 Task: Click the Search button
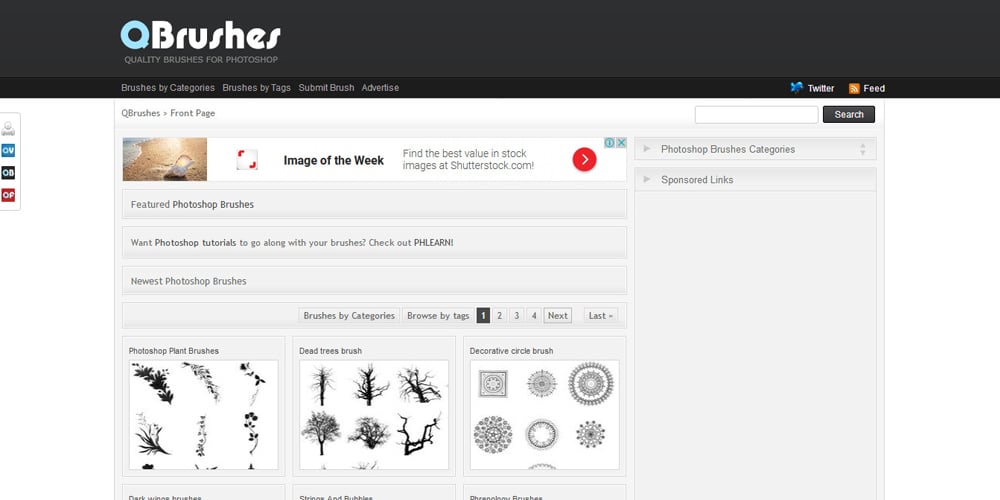click(x=849, y=114)
